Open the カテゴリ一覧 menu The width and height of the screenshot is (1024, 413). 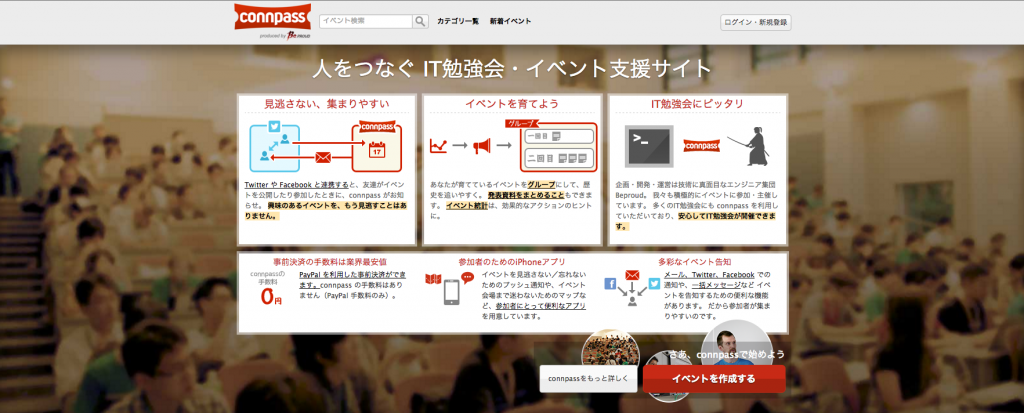tap(458, 21)
